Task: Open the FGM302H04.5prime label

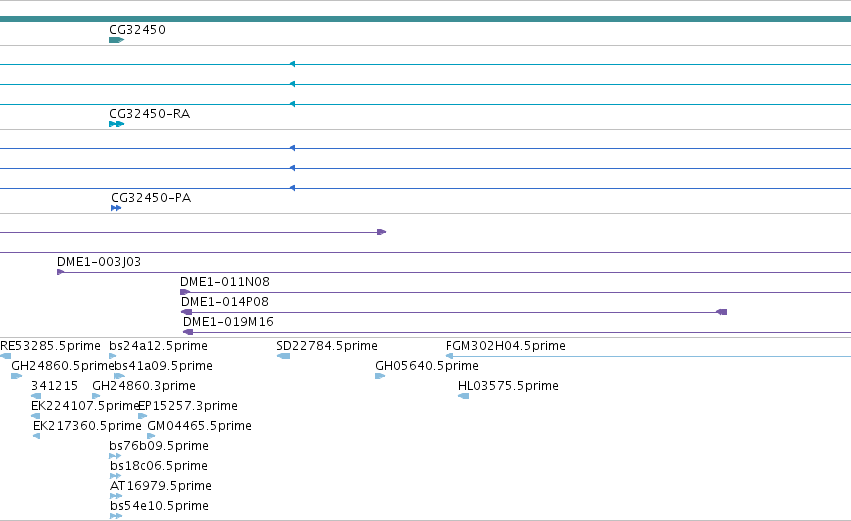Action: tap(505, 346)
